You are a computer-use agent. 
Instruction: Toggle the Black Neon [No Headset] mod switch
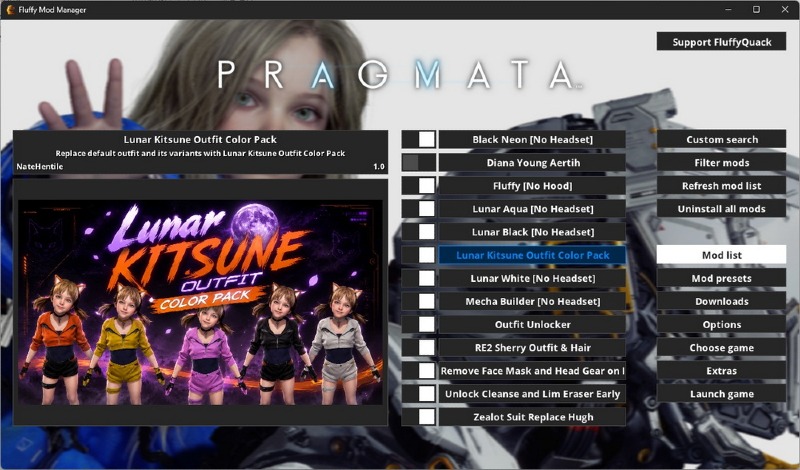[x=419, y=139]
